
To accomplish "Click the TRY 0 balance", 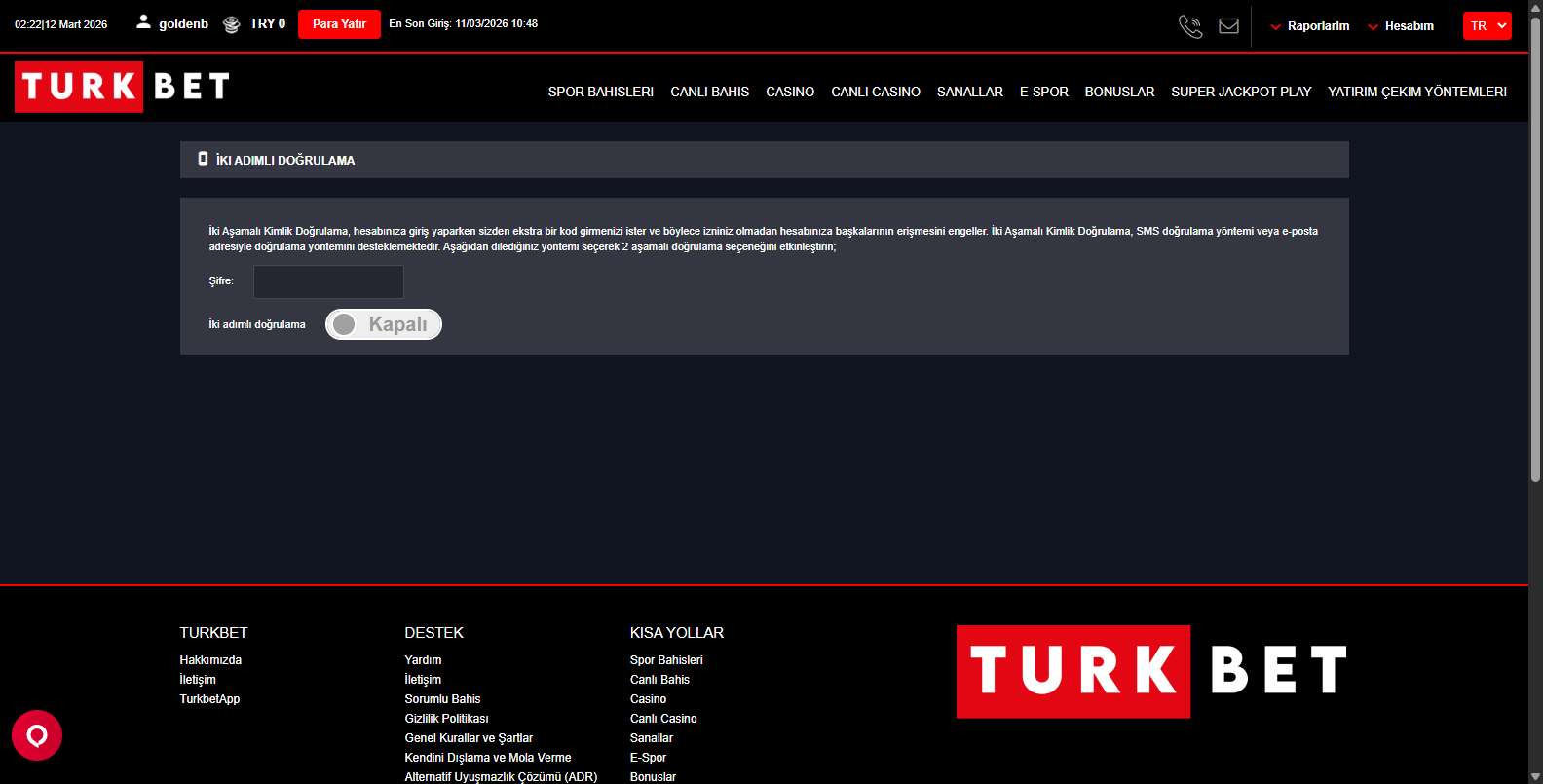I will pos(268,23).
